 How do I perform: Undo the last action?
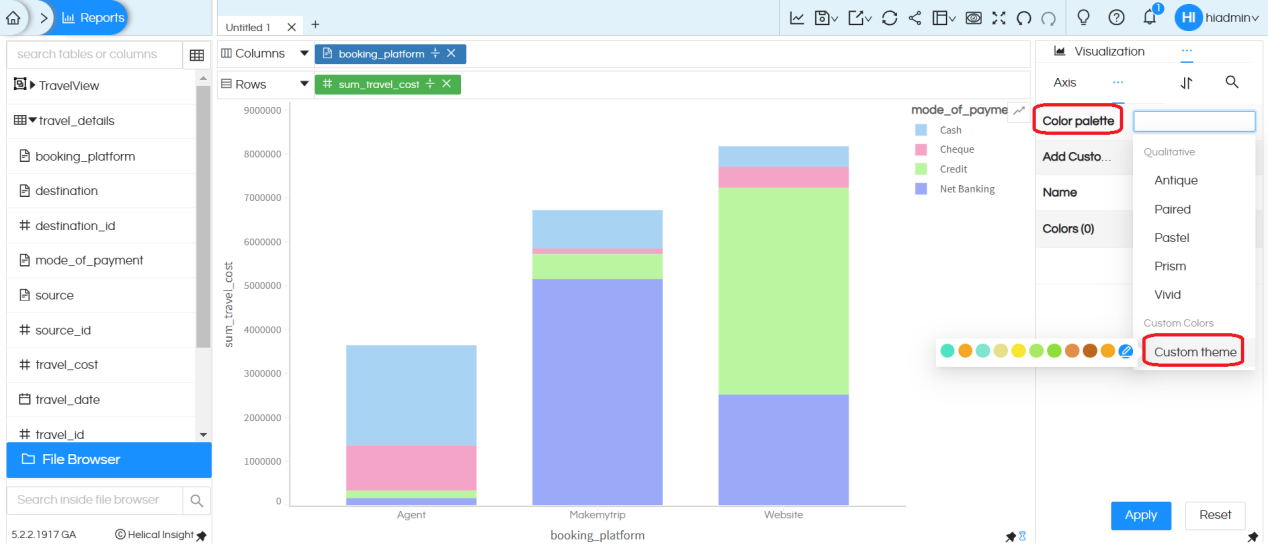tap(1023, 18)
